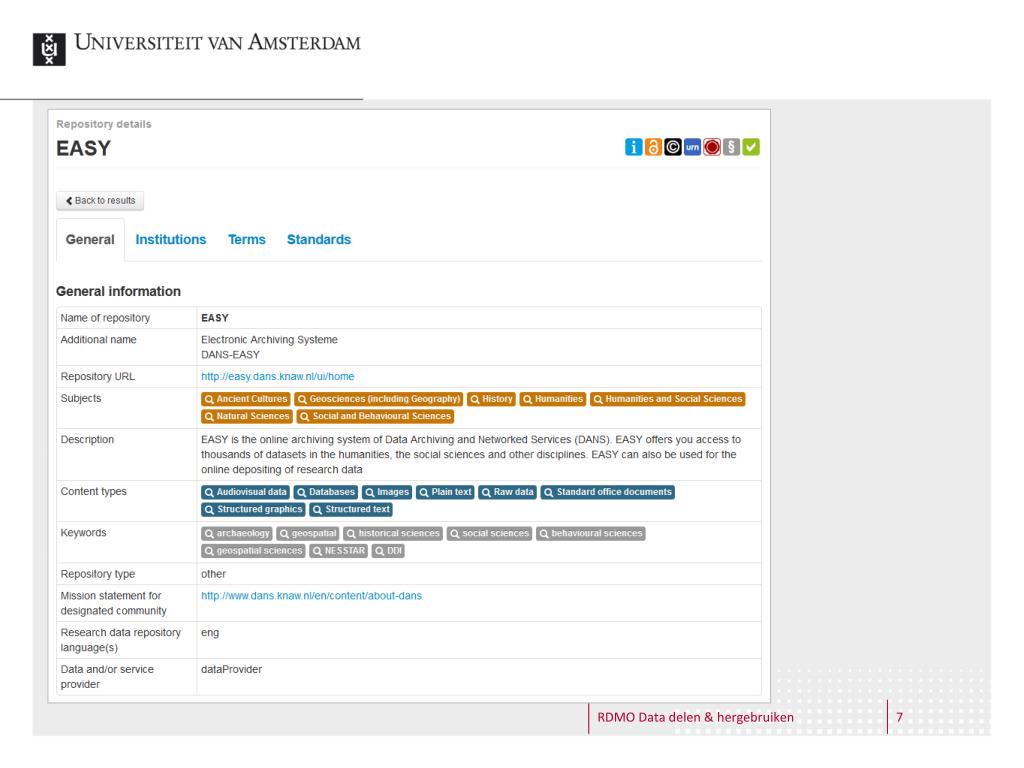Click the geospatial sciences keyword tag
The image size is (1024, 768).
point(253,551)
